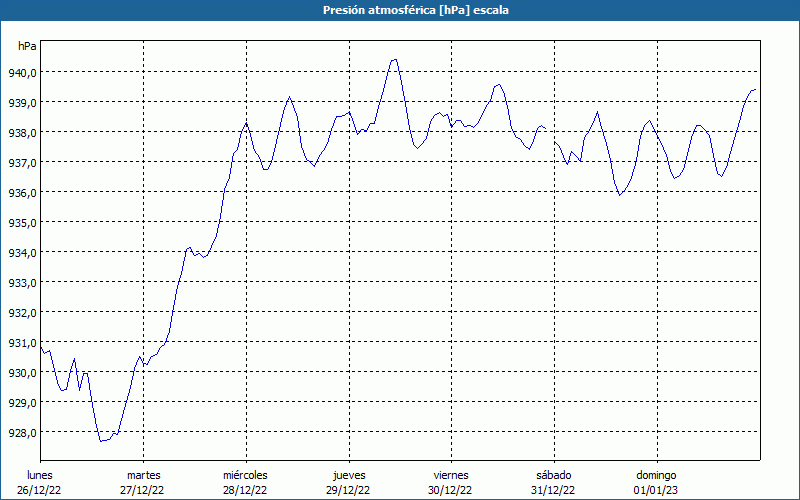Select the 'hPa' unit label
800x500 pixels.
click(27, 46)
